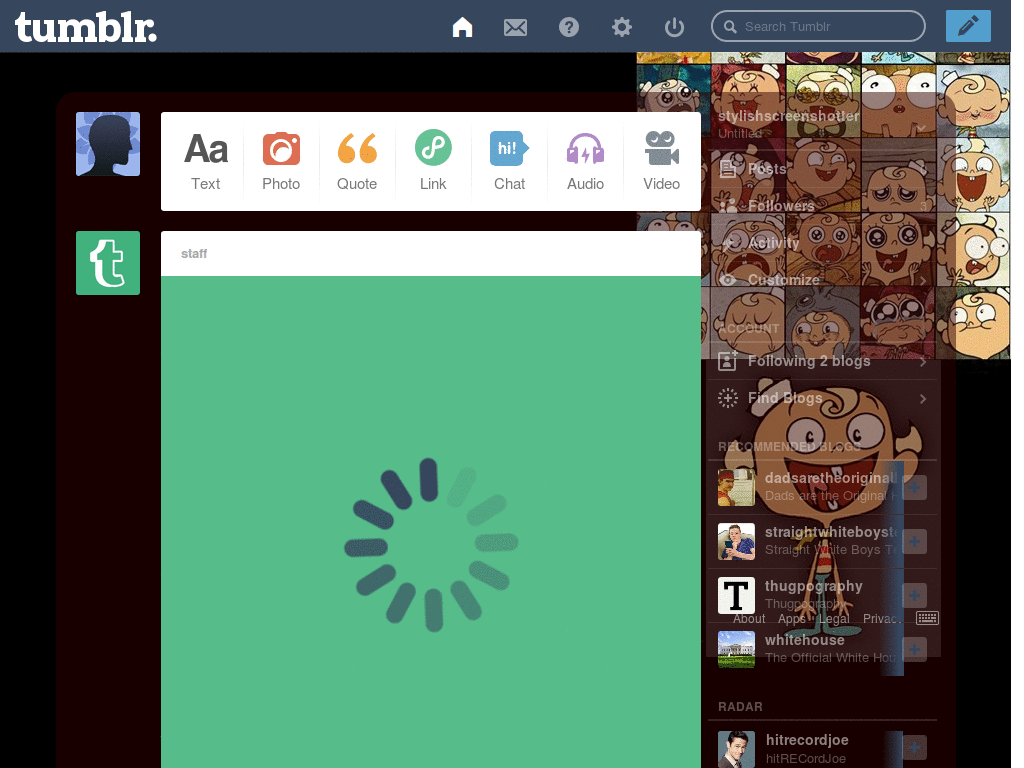The image size is (1024, 768).
Task: Create a new Text post
Action: point(206,161)
